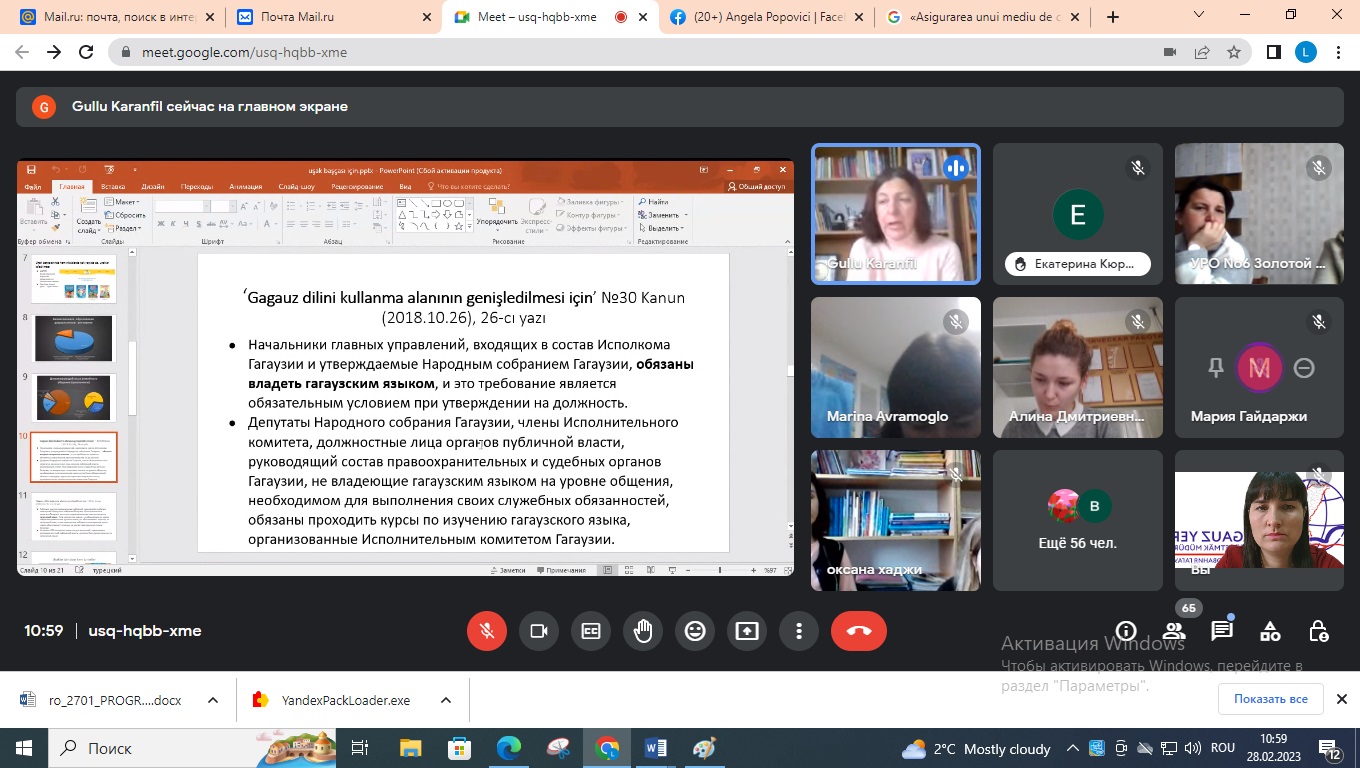Select Marina Avramoglo's video tile
The width and height of the screenshot is (1360, 768).
tap(896, 367)
